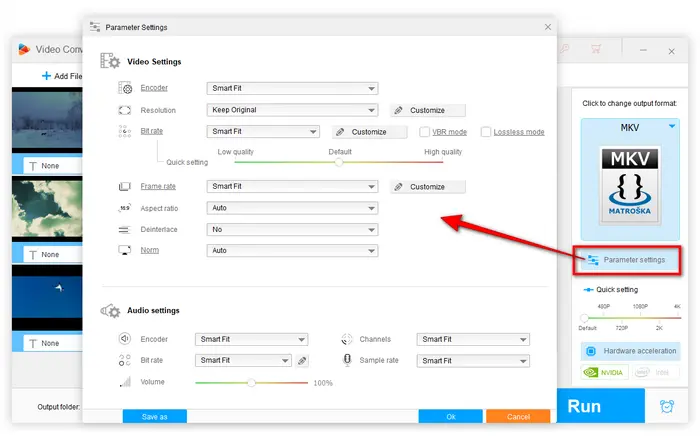The width and height of the screenshot is (700, 440).
Task: Select the blue sky bird video thumbnail
Action: [x=47, y=298]
